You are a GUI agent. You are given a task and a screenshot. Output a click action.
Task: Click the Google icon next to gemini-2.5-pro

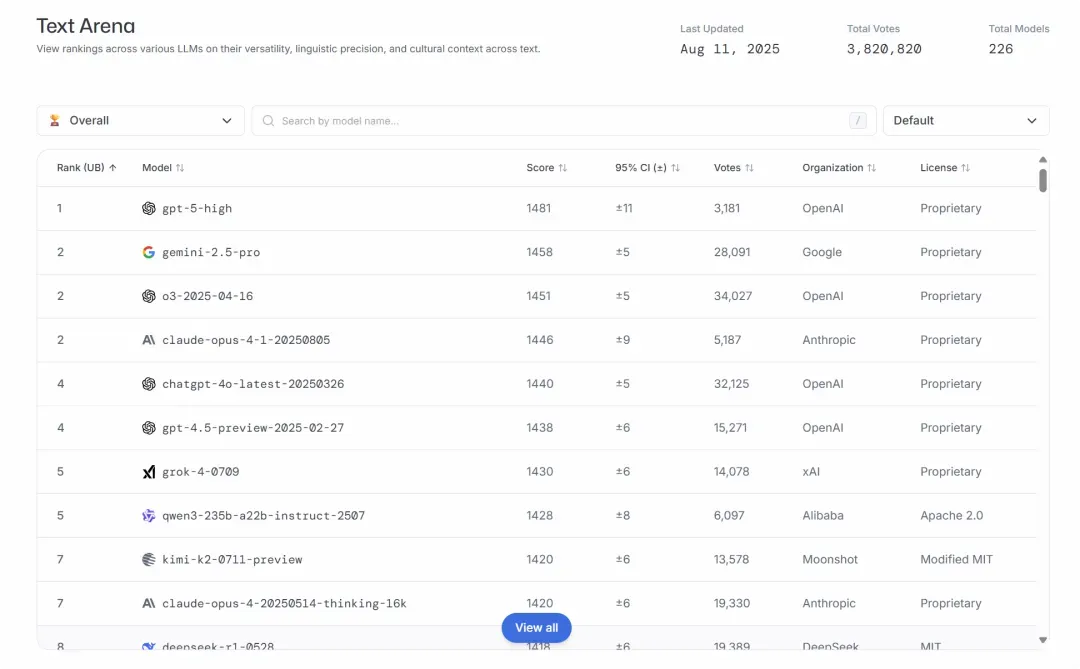149,252
